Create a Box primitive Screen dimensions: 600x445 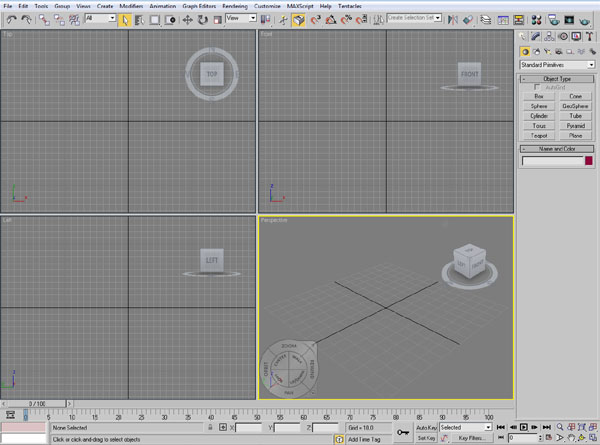click(539, 96)
